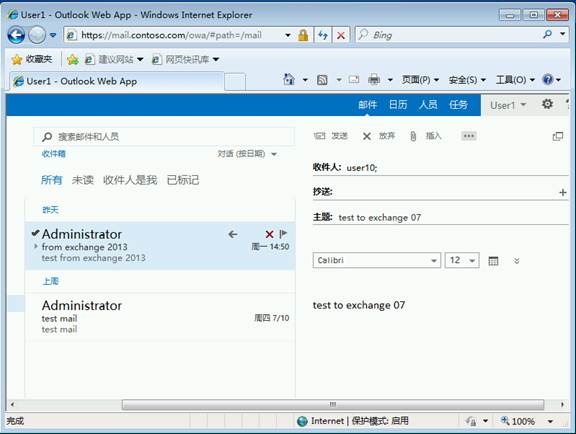Screen dimensions: 576x434
Task: Click the RSS feeds icon
Action: coord(322,80)
